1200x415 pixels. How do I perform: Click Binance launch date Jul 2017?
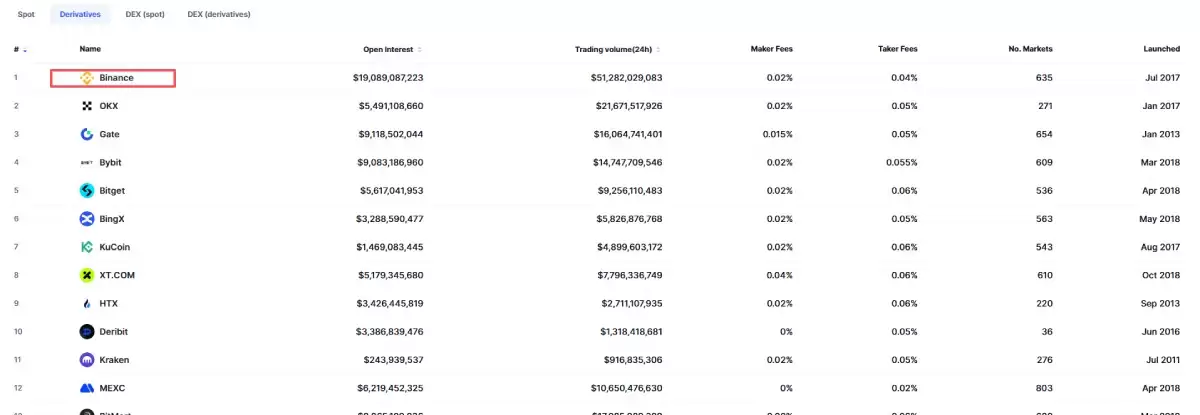tap(1163, 78)
